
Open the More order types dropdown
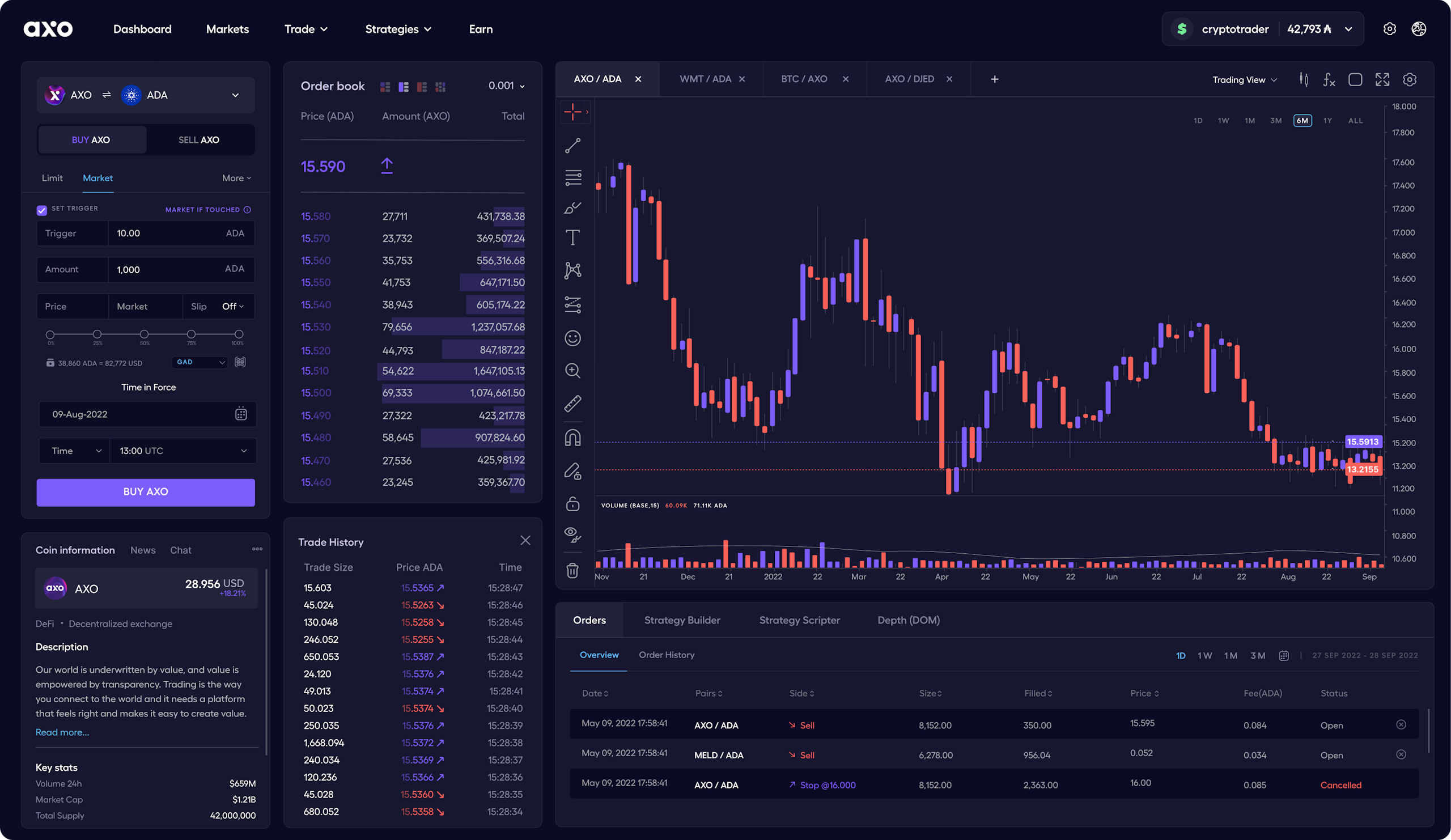(x=237, y=178)
